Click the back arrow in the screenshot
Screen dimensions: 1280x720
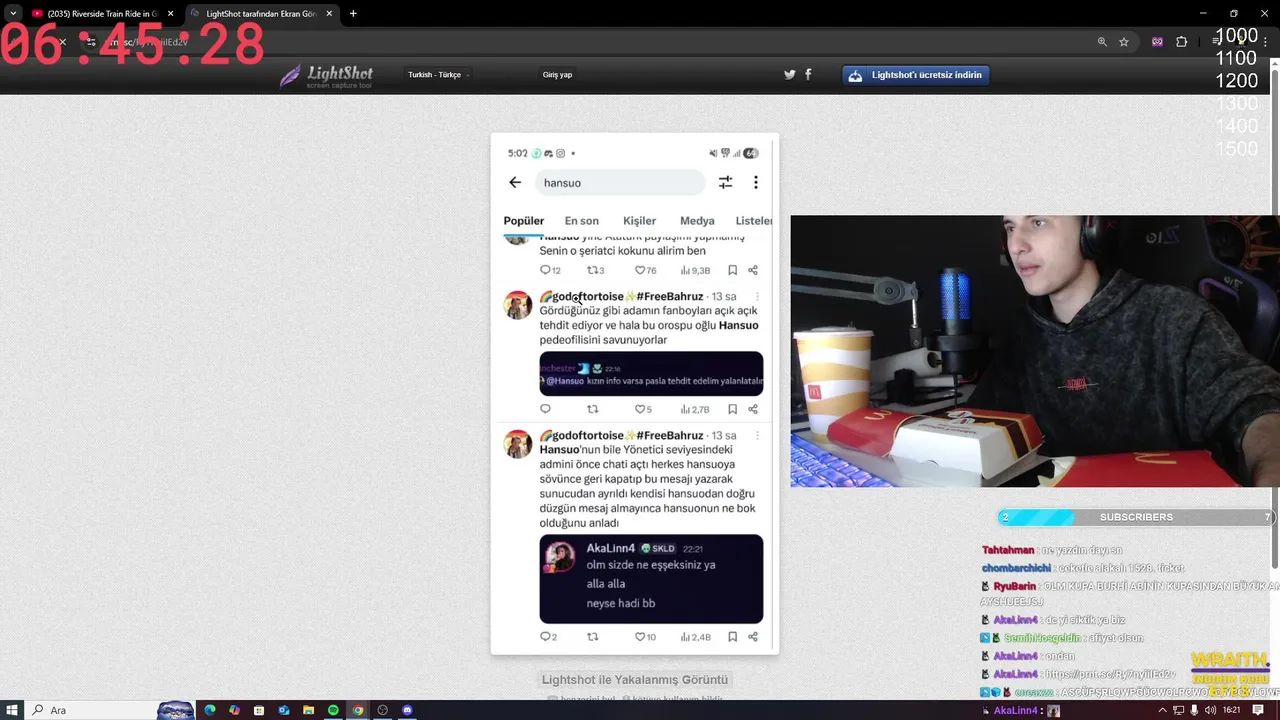(515, 182)
